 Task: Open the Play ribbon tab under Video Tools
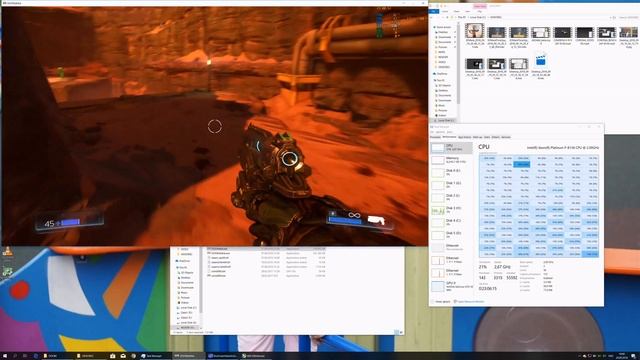(479, 11)
